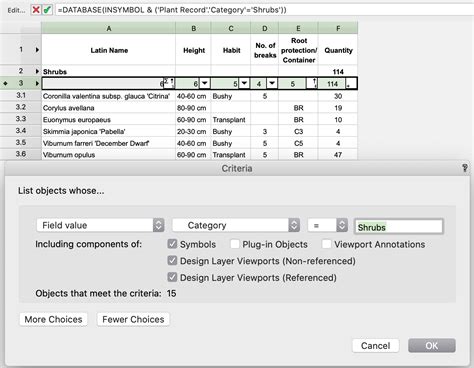This screenshot has height=368, width=474.
Task: Click Coronilla valentina subsp. glauca 'Citrina' cell
Action: click(109, 96)
